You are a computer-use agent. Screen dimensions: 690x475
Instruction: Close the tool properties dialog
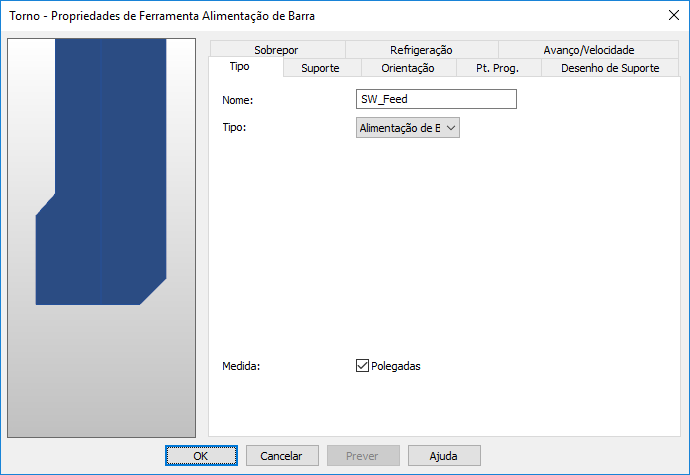673,15
